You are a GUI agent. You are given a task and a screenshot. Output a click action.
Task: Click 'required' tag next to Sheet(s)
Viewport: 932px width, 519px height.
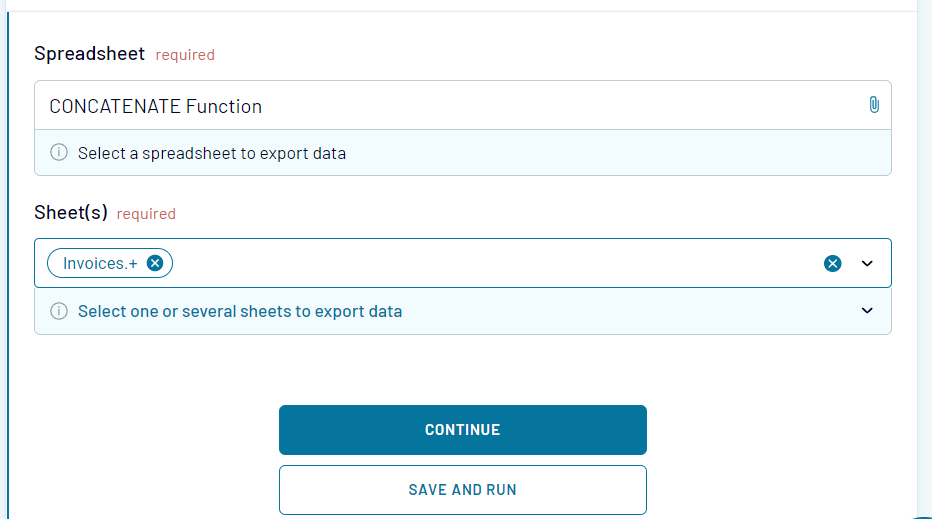[146, 213]
